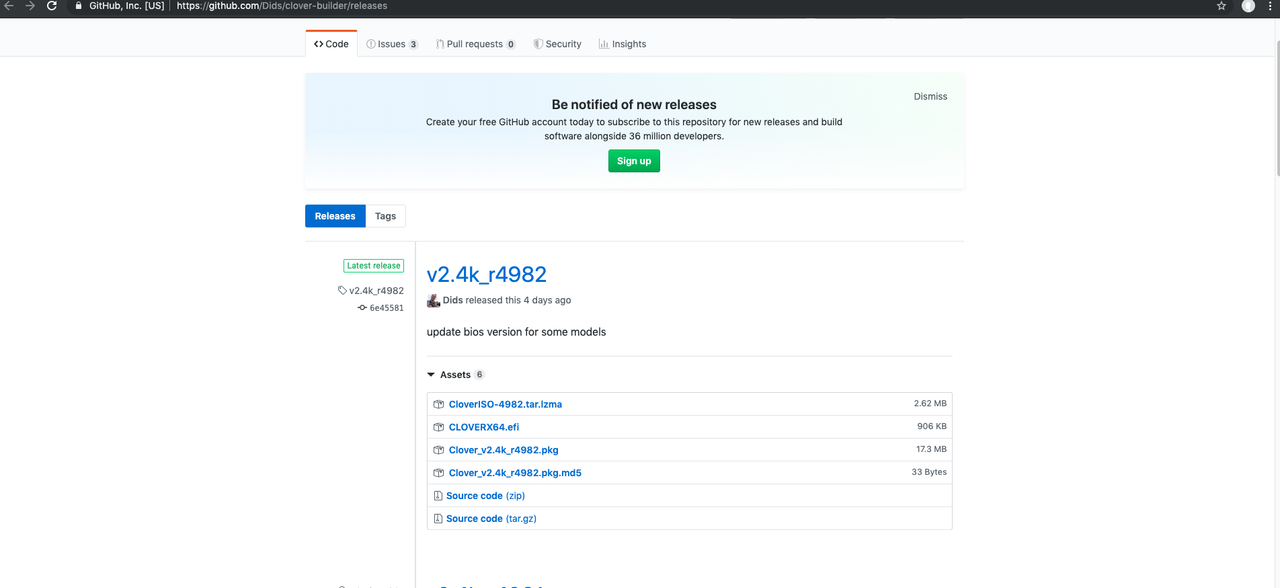
Task: Open the browser profile avatar icon
Action: pos(1248,6)
